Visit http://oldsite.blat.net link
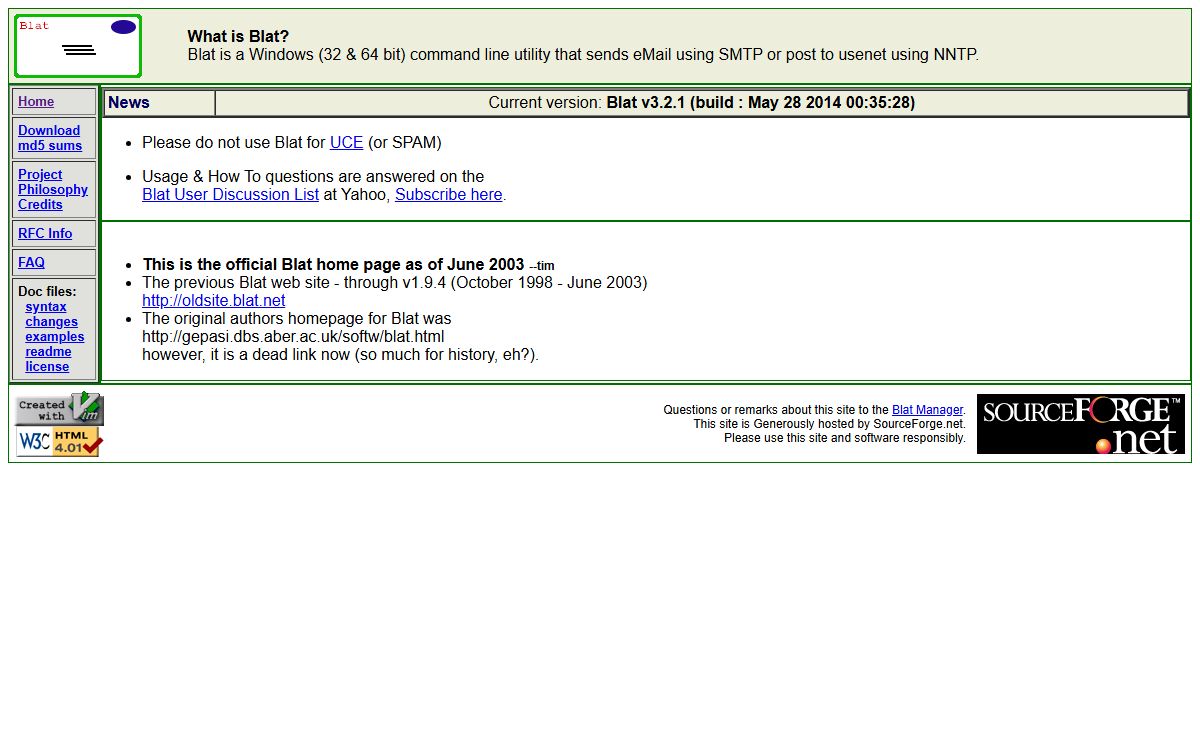 (x=213, y=300)
